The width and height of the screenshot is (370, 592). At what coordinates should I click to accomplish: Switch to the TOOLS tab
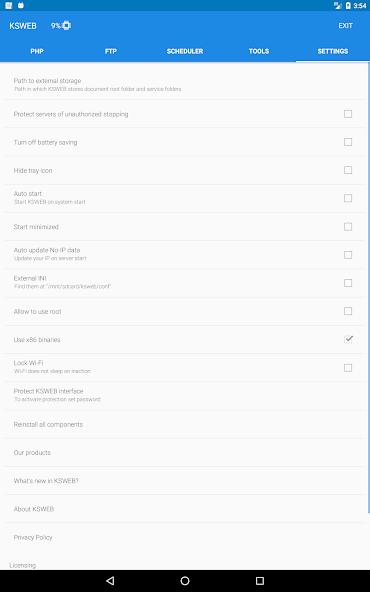click(x=259, y=51)
